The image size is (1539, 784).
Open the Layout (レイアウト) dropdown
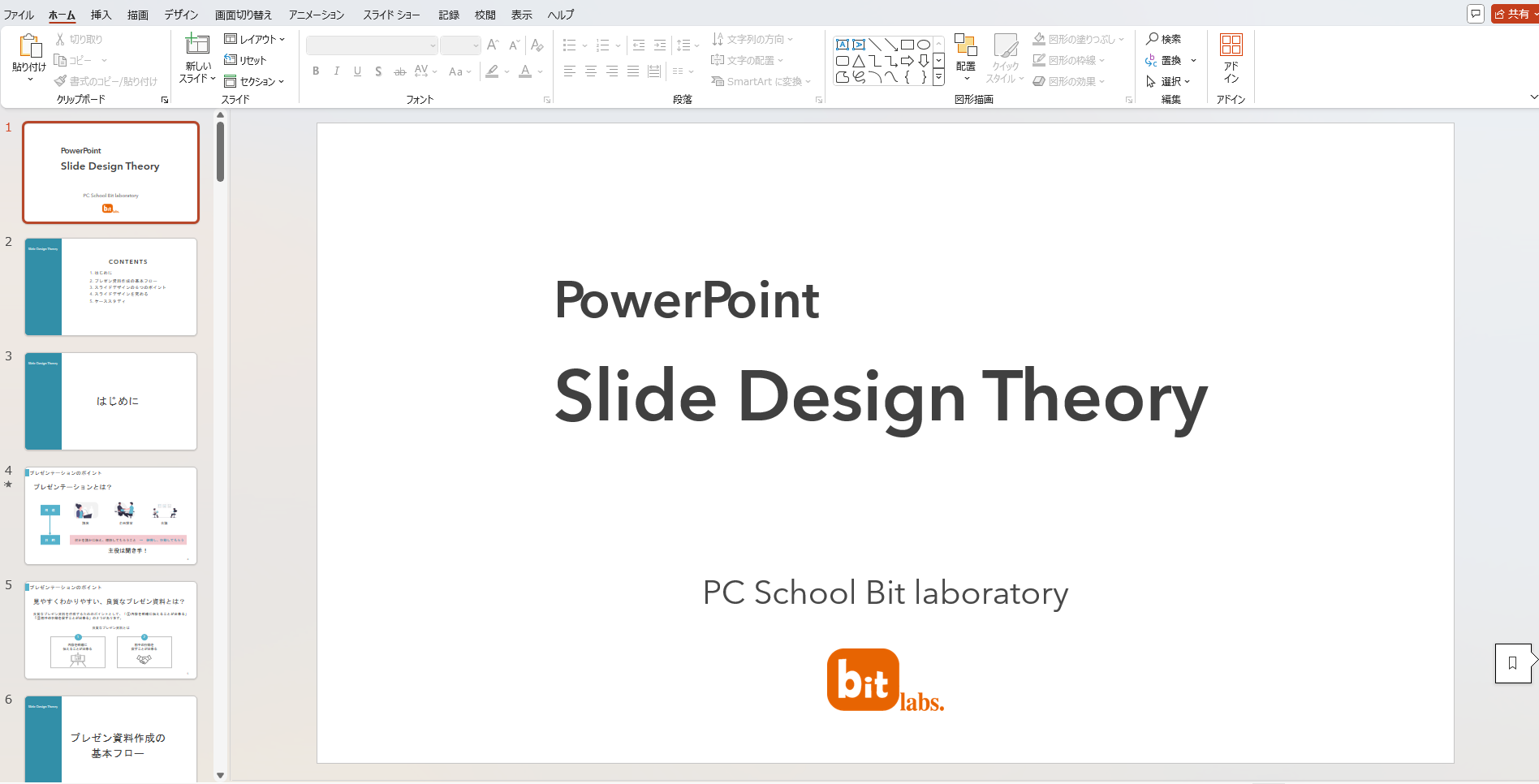pos(255,39)
